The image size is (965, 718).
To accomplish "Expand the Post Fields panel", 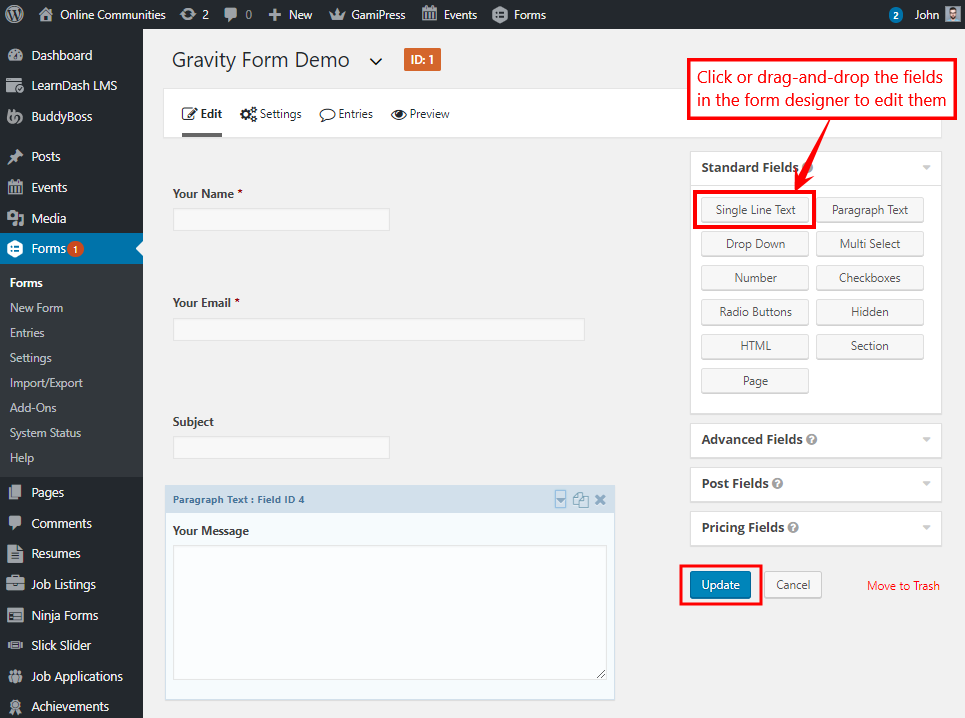I will tap(926, 484).
